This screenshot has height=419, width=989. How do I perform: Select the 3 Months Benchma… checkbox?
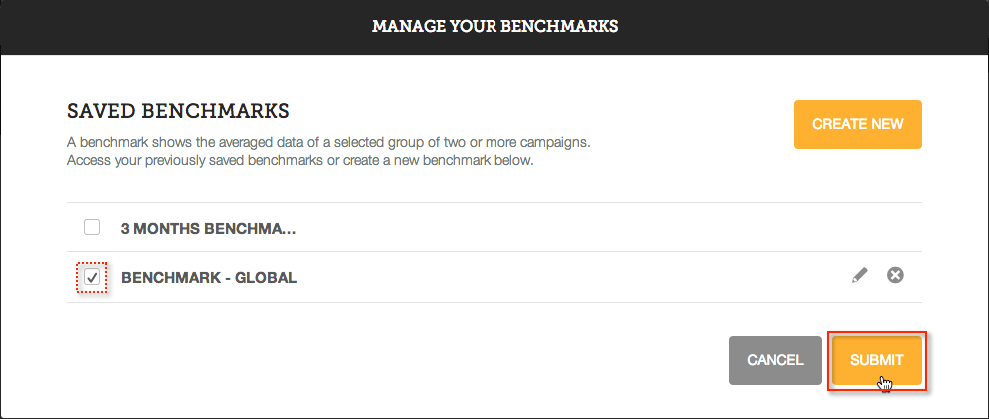(92, 227)
